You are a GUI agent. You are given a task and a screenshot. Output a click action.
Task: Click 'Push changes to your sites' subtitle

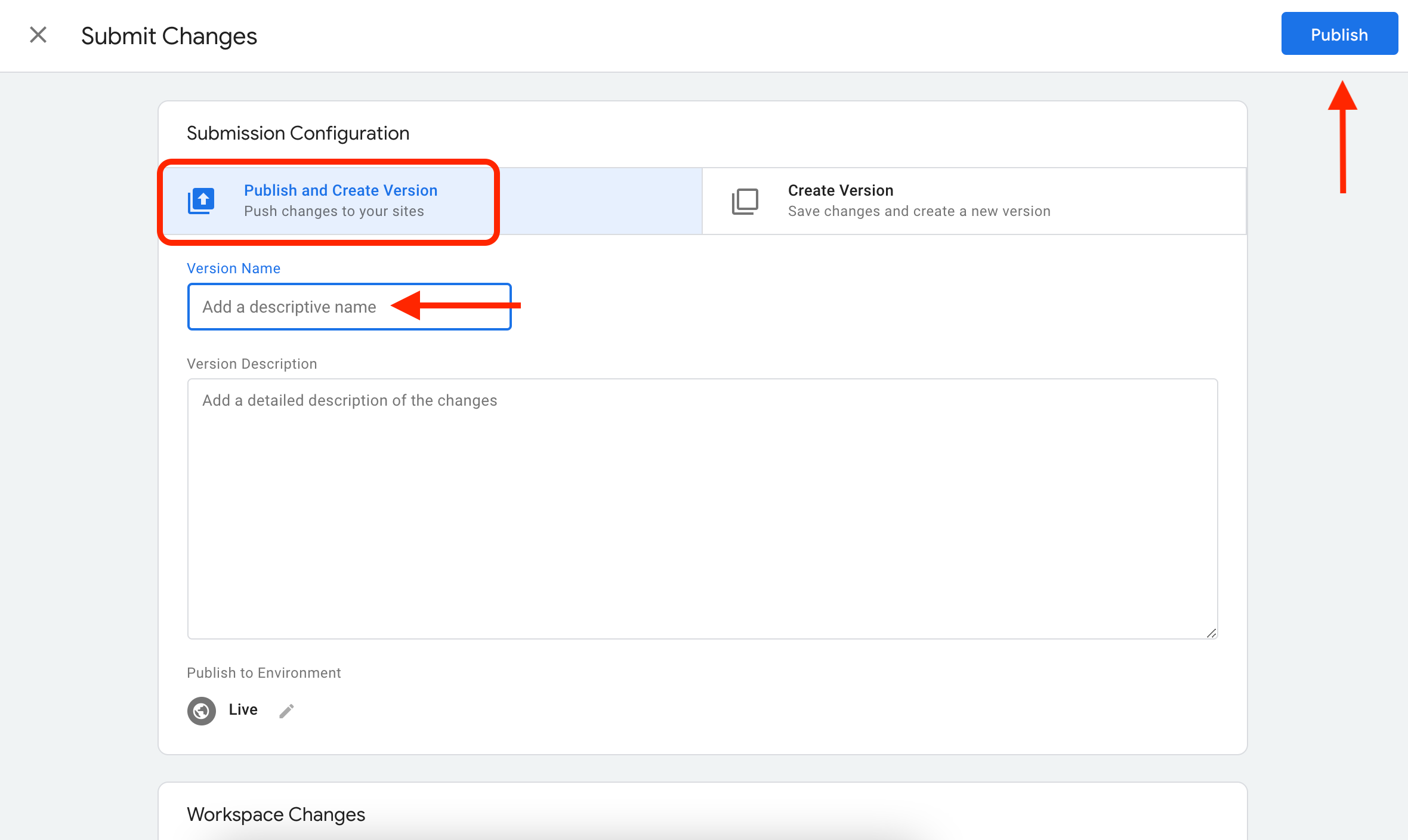(334, 211)
